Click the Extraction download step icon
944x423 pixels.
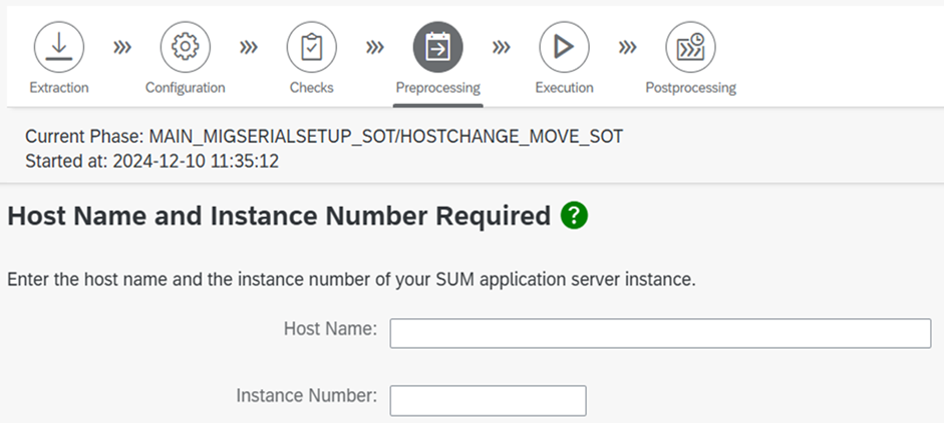coord(59,47)
